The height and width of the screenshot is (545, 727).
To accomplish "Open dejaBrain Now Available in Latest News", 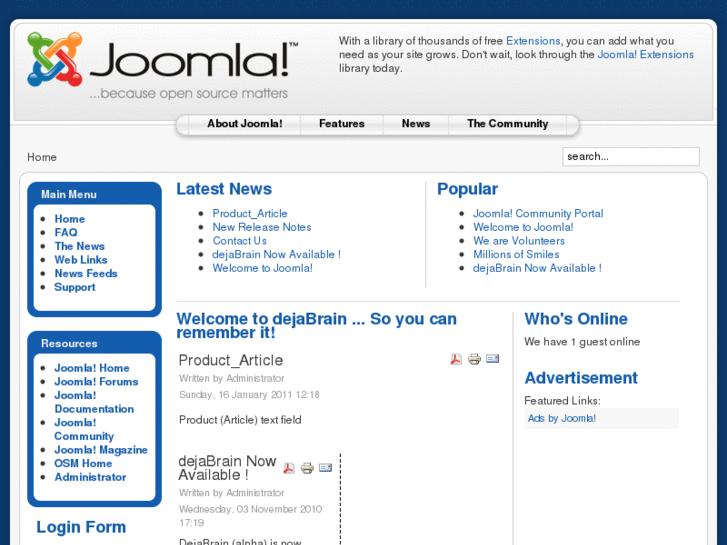I will point(276,255).
